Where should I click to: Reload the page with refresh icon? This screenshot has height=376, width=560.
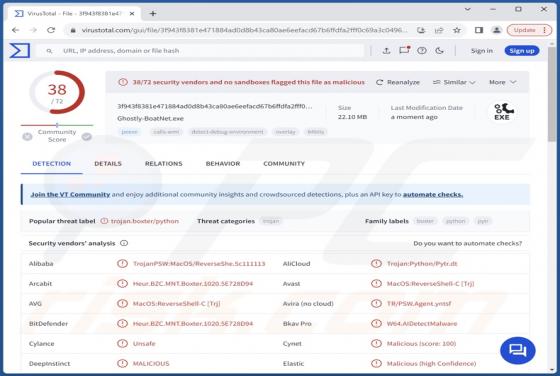coord(51,30)
